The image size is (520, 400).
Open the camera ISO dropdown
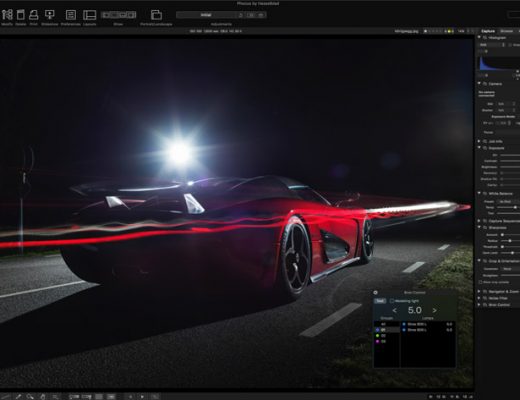506,104
